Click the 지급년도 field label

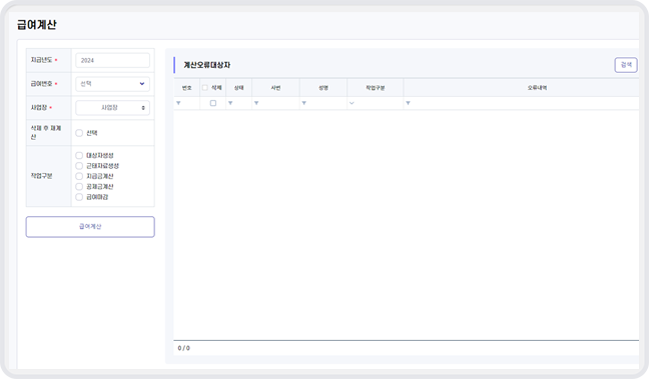tap(41, 60)
